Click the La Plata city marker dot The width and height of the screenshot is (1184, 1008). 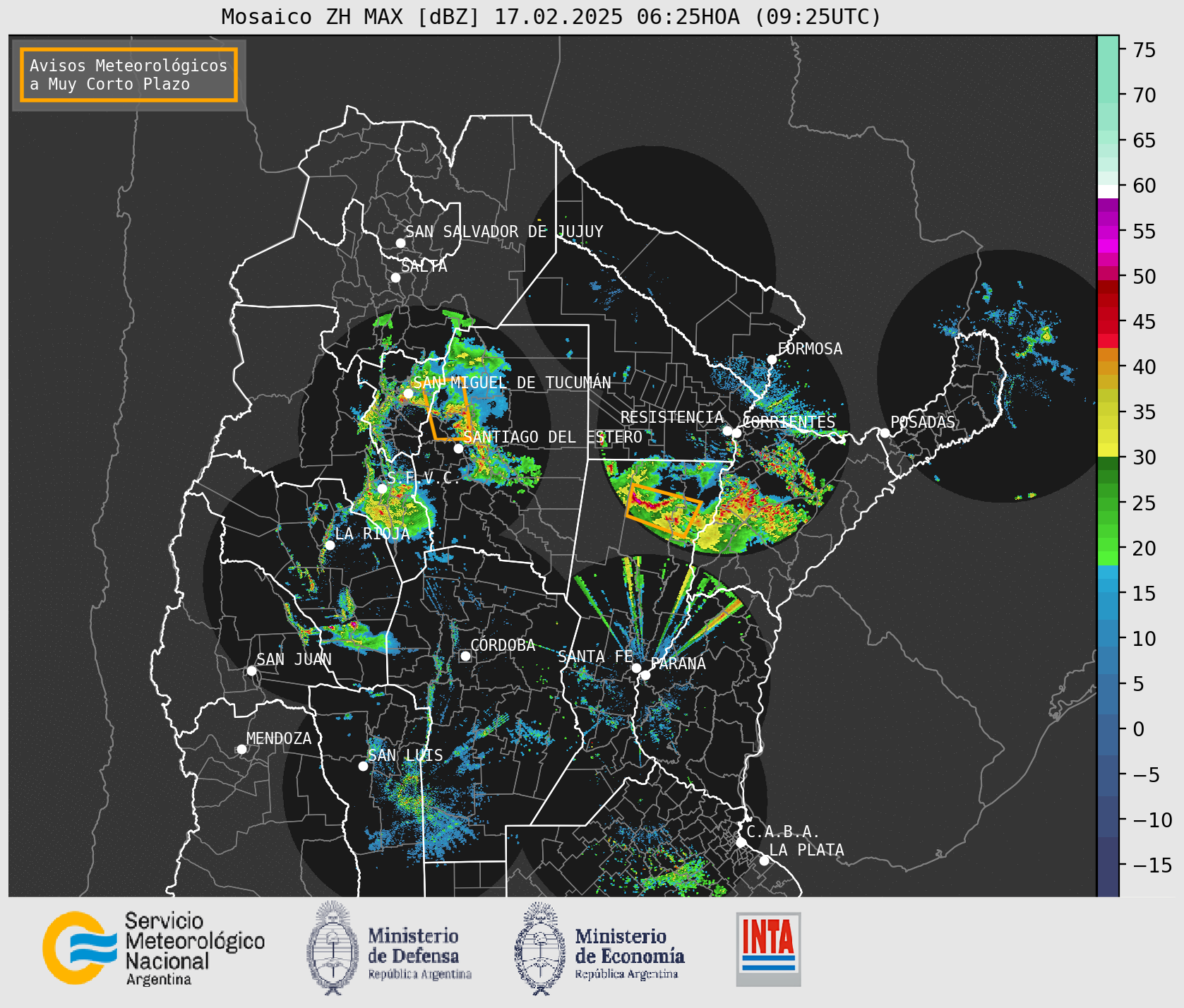(x=764, y=860)
